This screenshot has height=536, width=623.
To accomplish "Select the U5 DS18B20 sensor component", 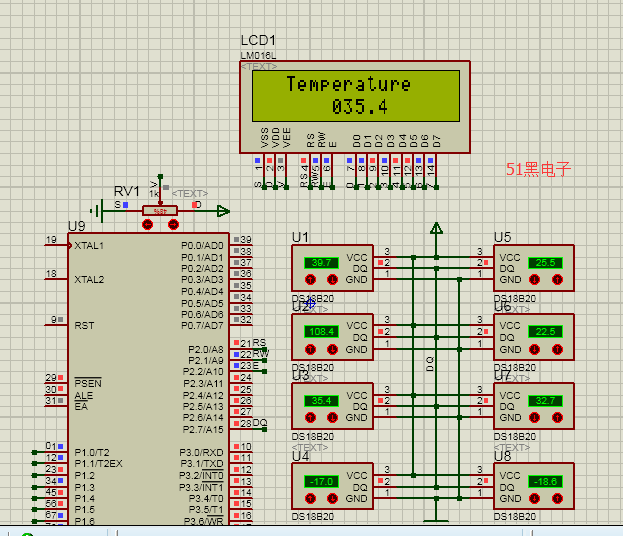I will point(534,268).
